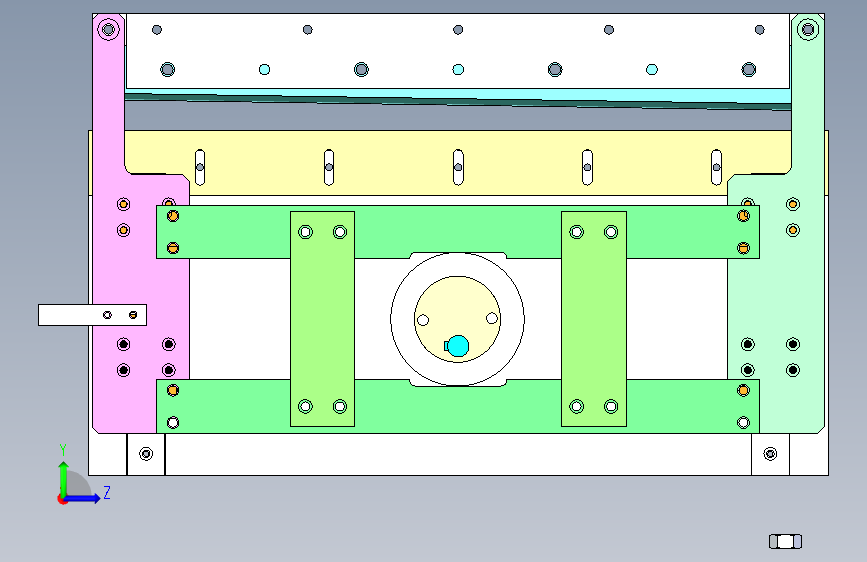
Task: Click the left white hole on the cream disc
Action: tap(423, 320)
